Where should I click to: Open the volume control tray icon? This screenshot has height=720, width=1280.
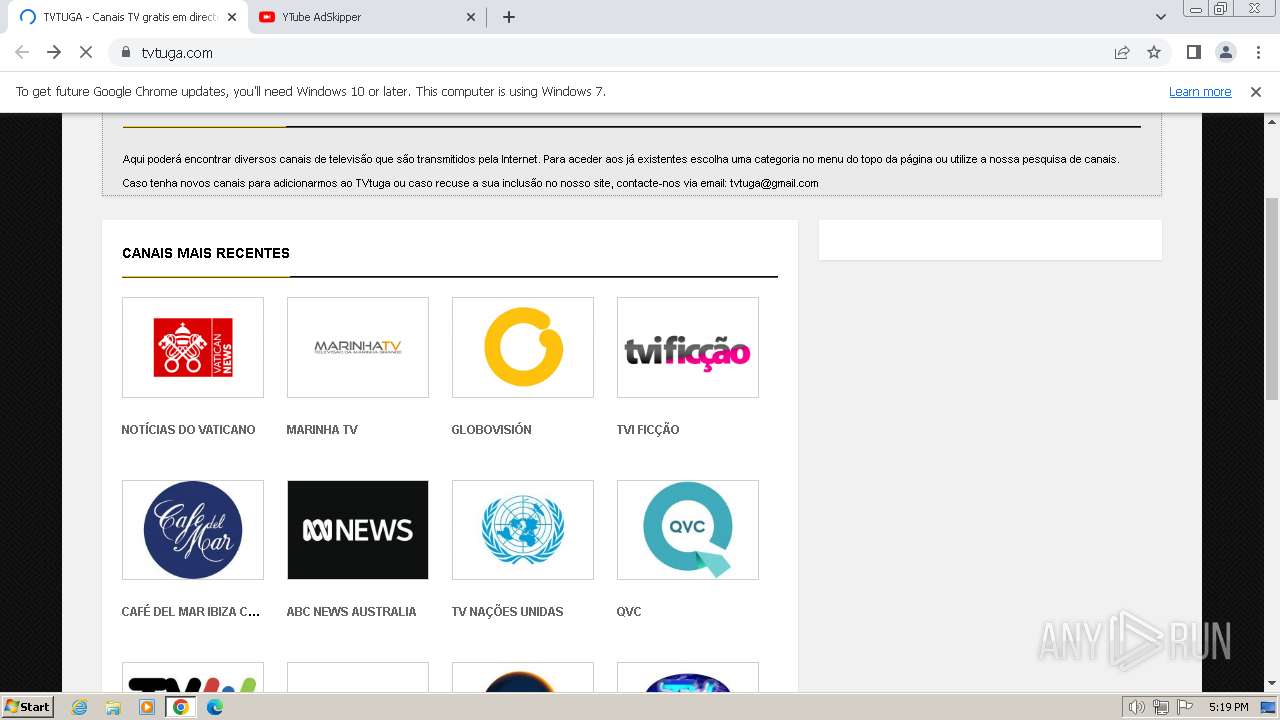click(x=1137, y=707)
